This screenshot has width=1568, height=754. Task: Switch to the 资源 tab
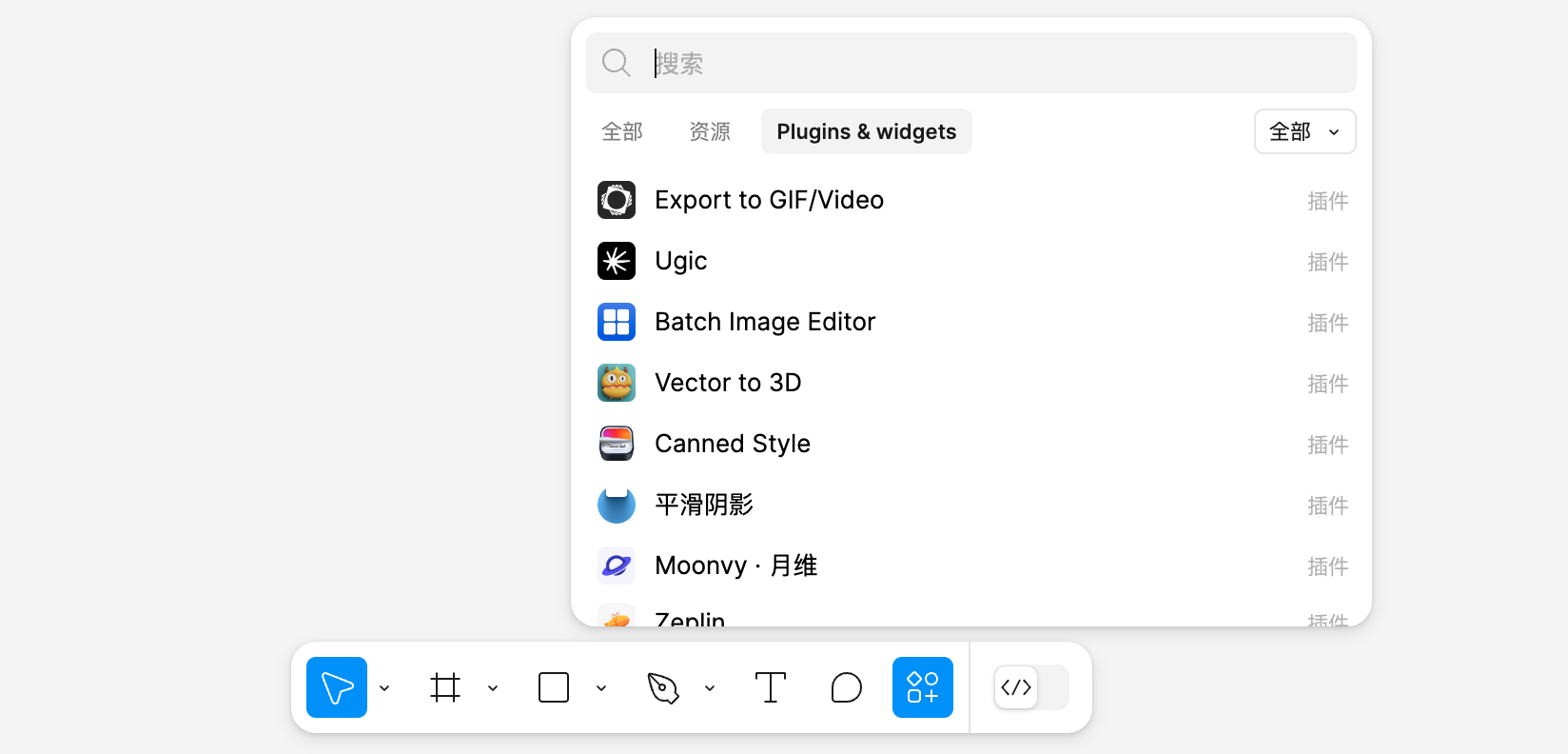710,131
